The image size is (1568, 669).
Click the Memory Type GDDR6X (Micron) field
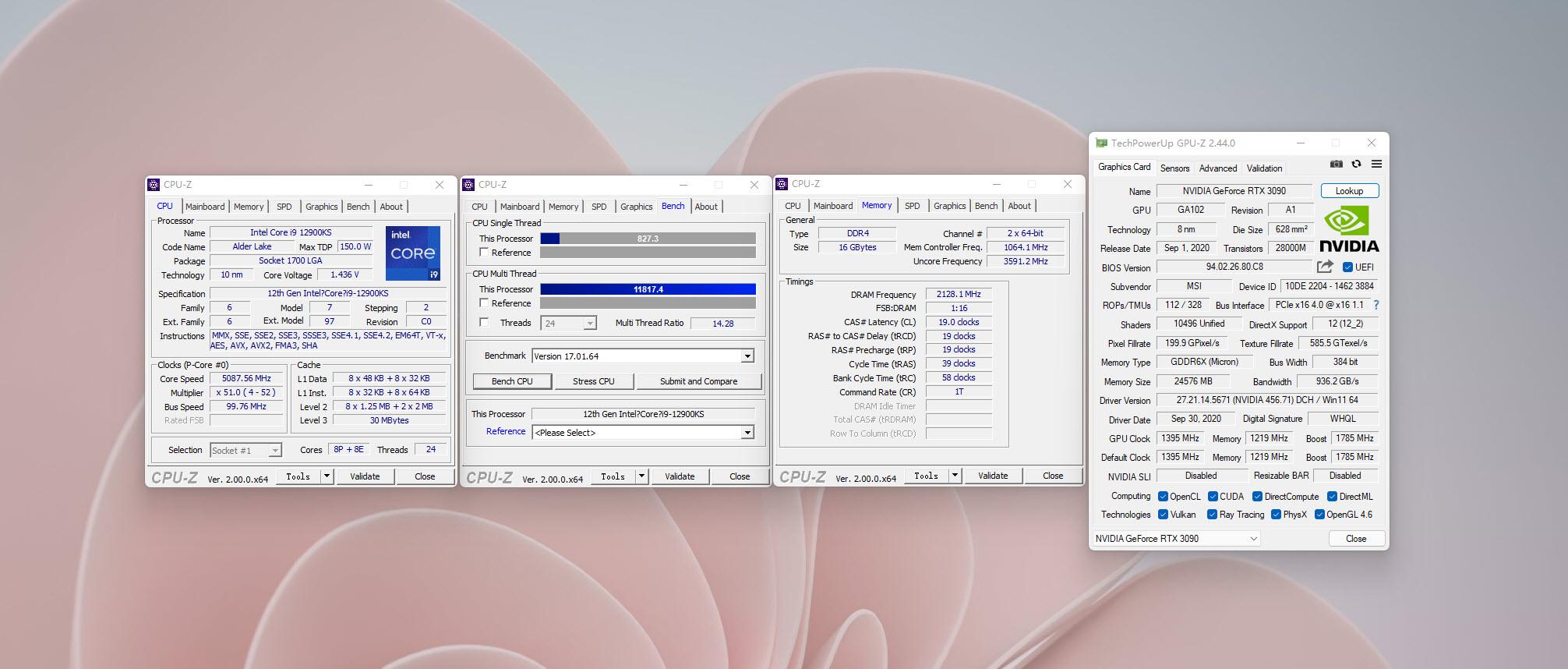click(1204, 362)
